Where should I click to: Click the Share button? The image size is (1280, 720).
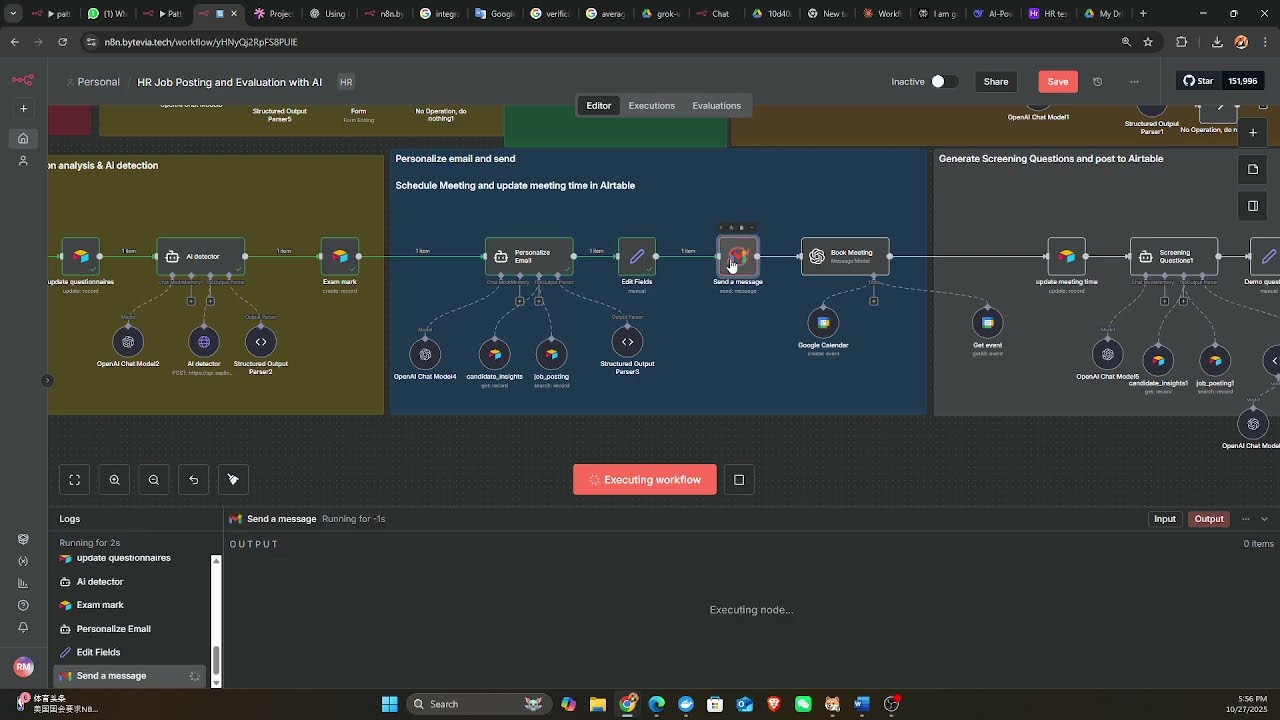996,82
